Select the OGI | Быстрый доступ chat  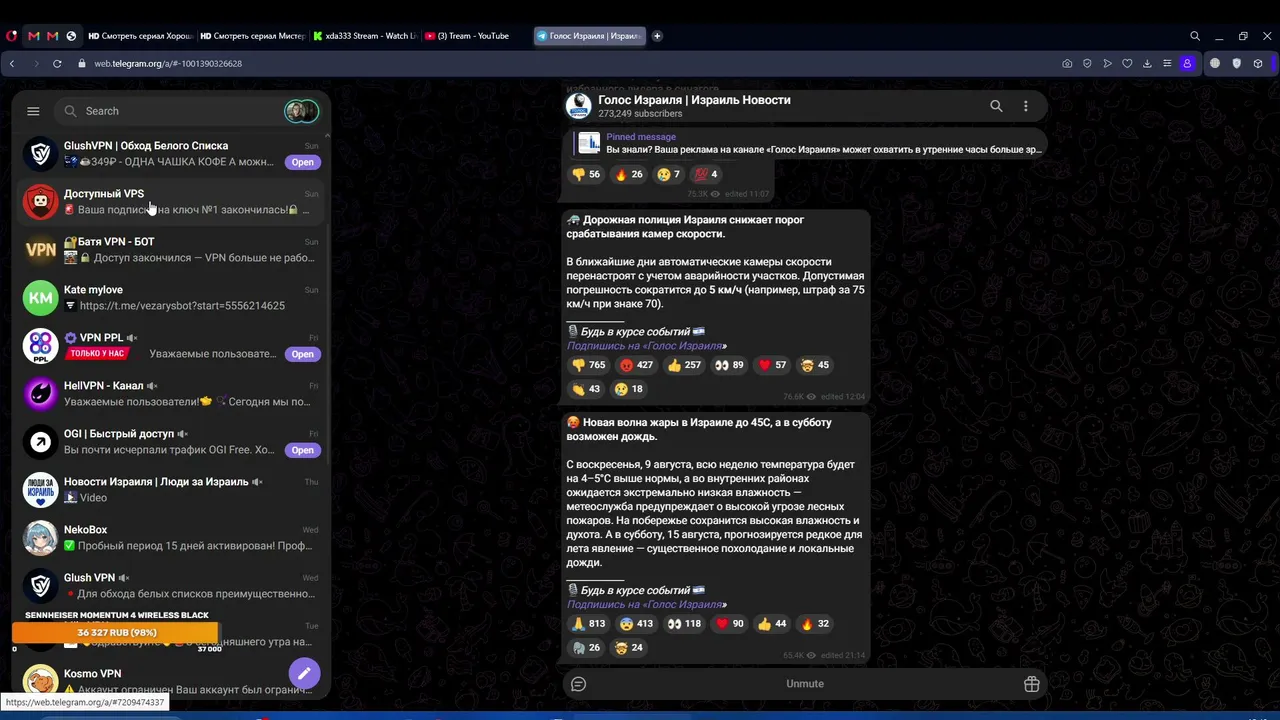click(x=171, y=442)
